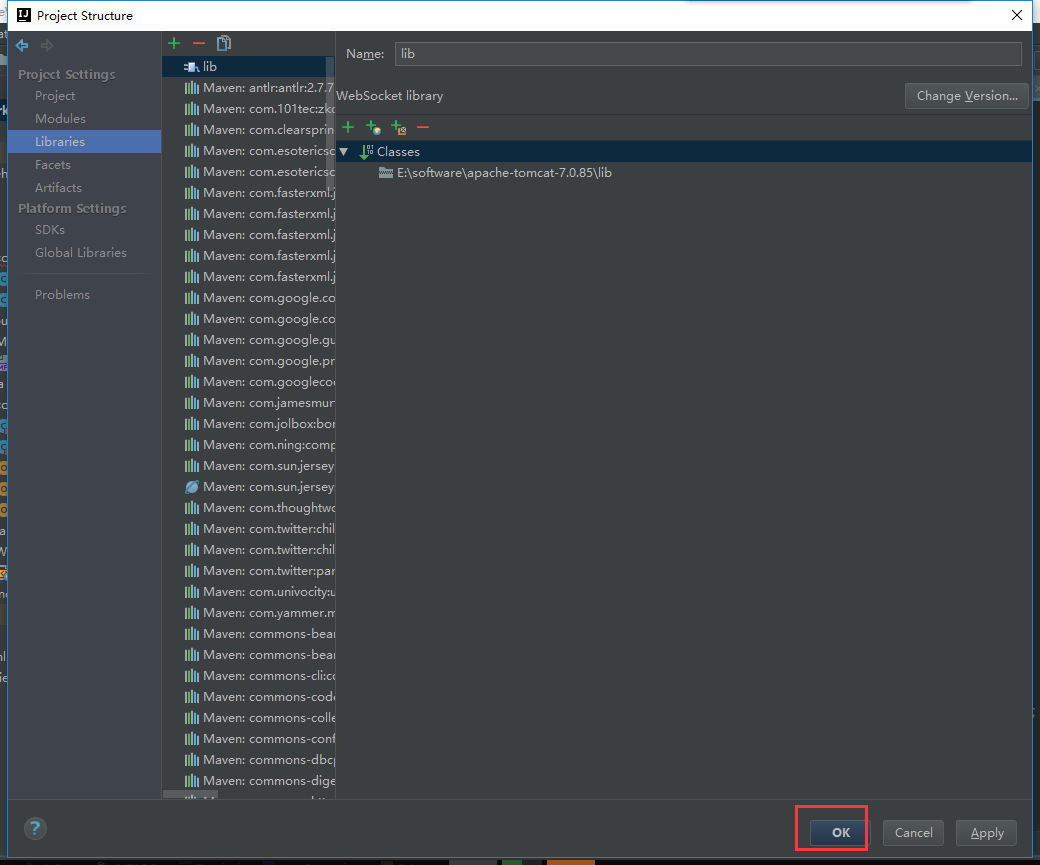
Task: Close the Project Structure dialog
Action: pos(1017,15)
